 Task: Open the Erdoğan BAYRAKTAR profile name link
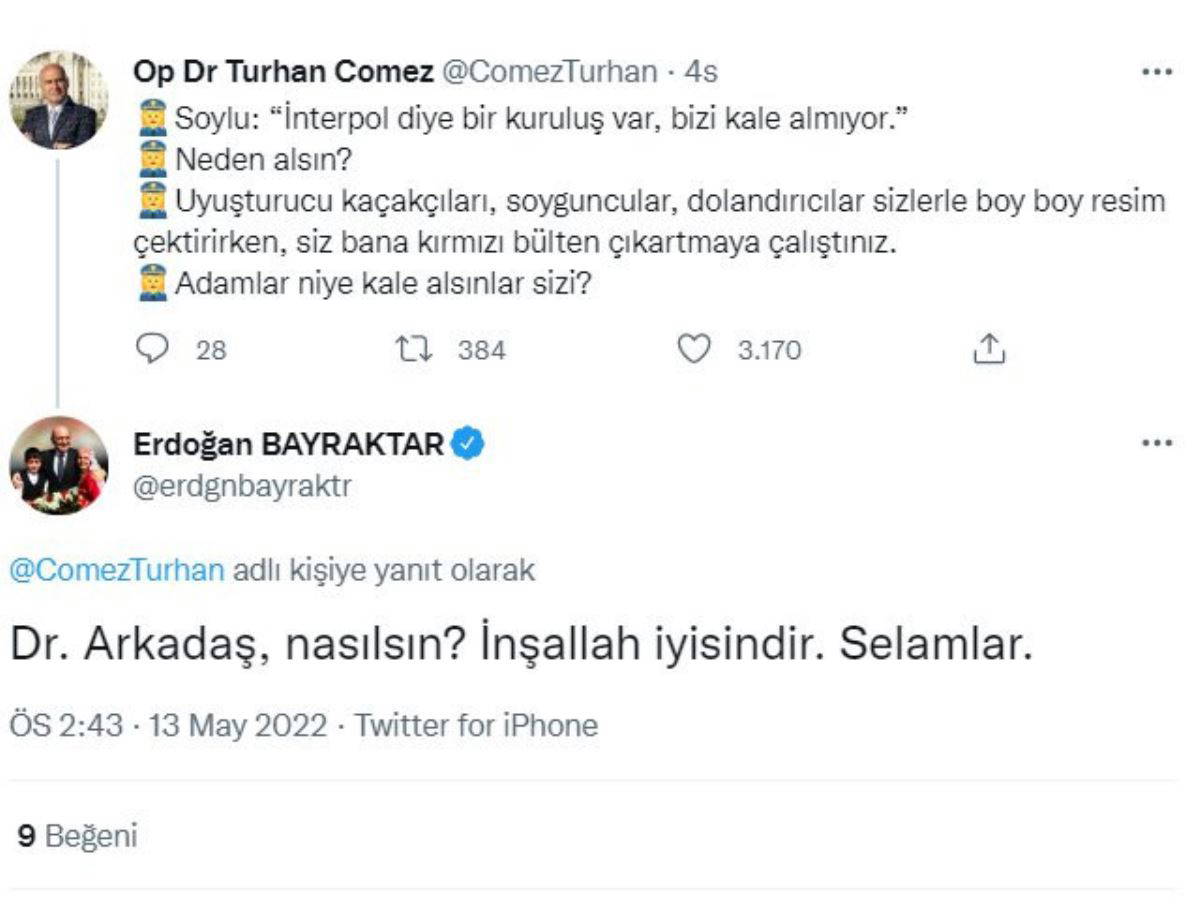[x=288, y=443]
